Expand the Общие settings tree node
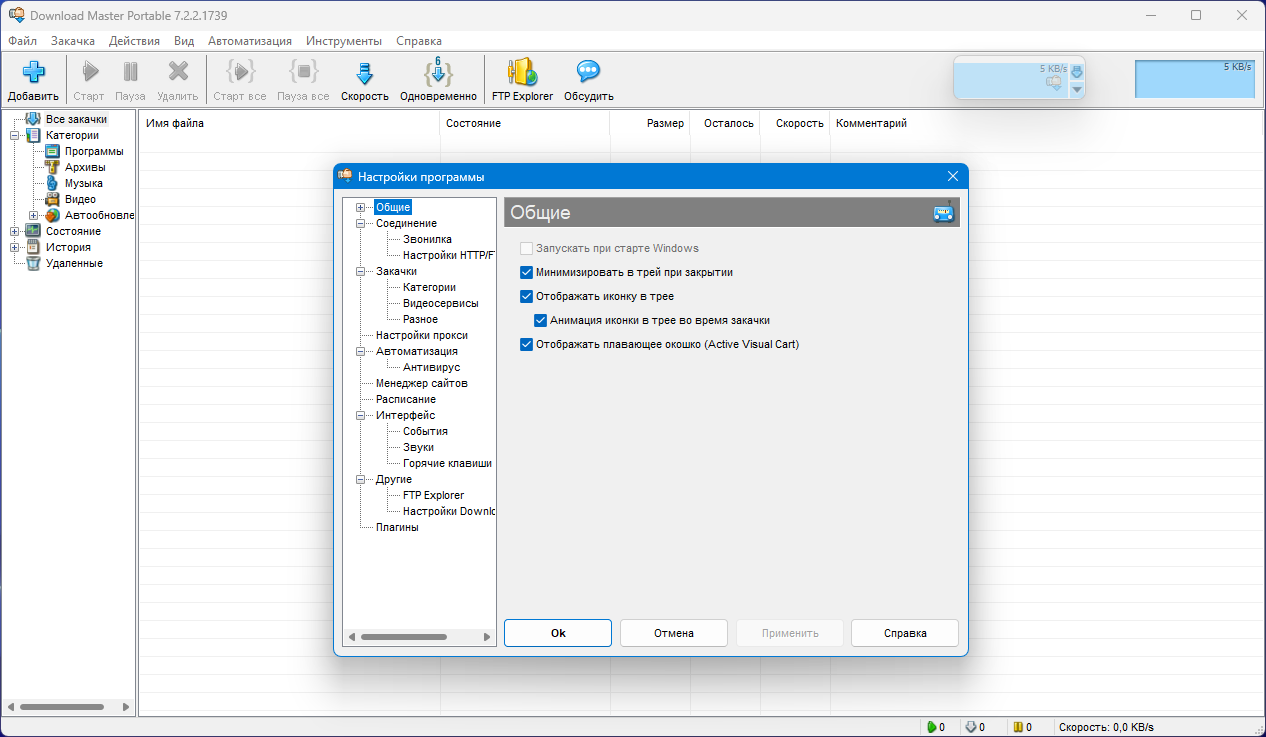The height and width of the screenshot is (737, 1266). click(x=360, y=207)
